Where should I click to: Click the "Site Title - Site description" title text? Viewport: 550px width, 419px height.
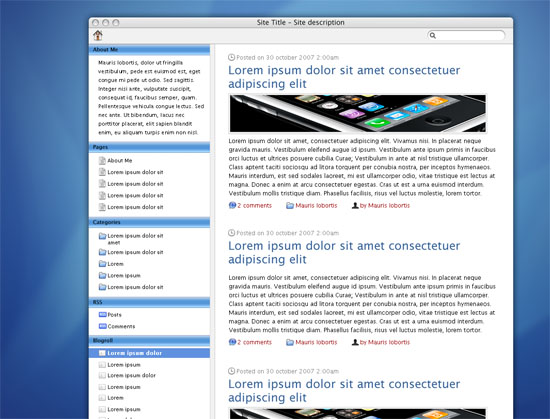(301, 22)
